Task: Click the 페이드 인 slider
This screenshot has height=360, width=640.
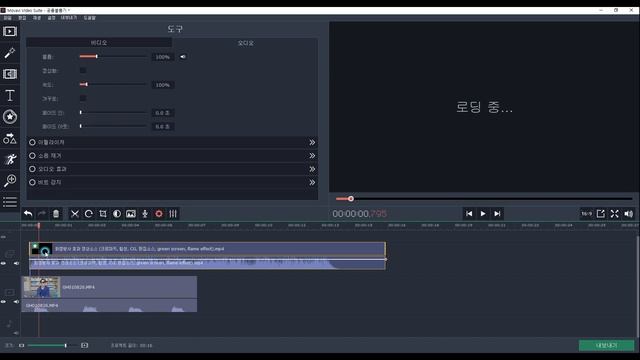Action: 113,112
